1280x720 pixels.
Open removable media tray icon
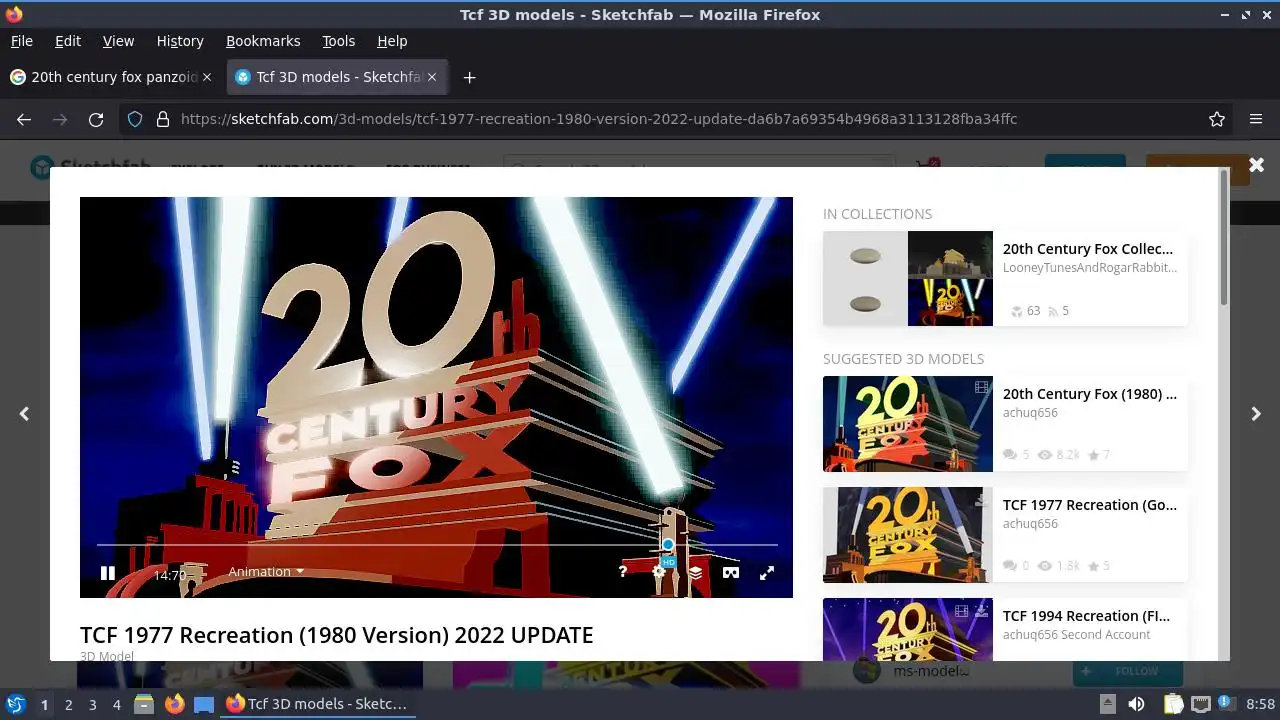point(1107,704)
